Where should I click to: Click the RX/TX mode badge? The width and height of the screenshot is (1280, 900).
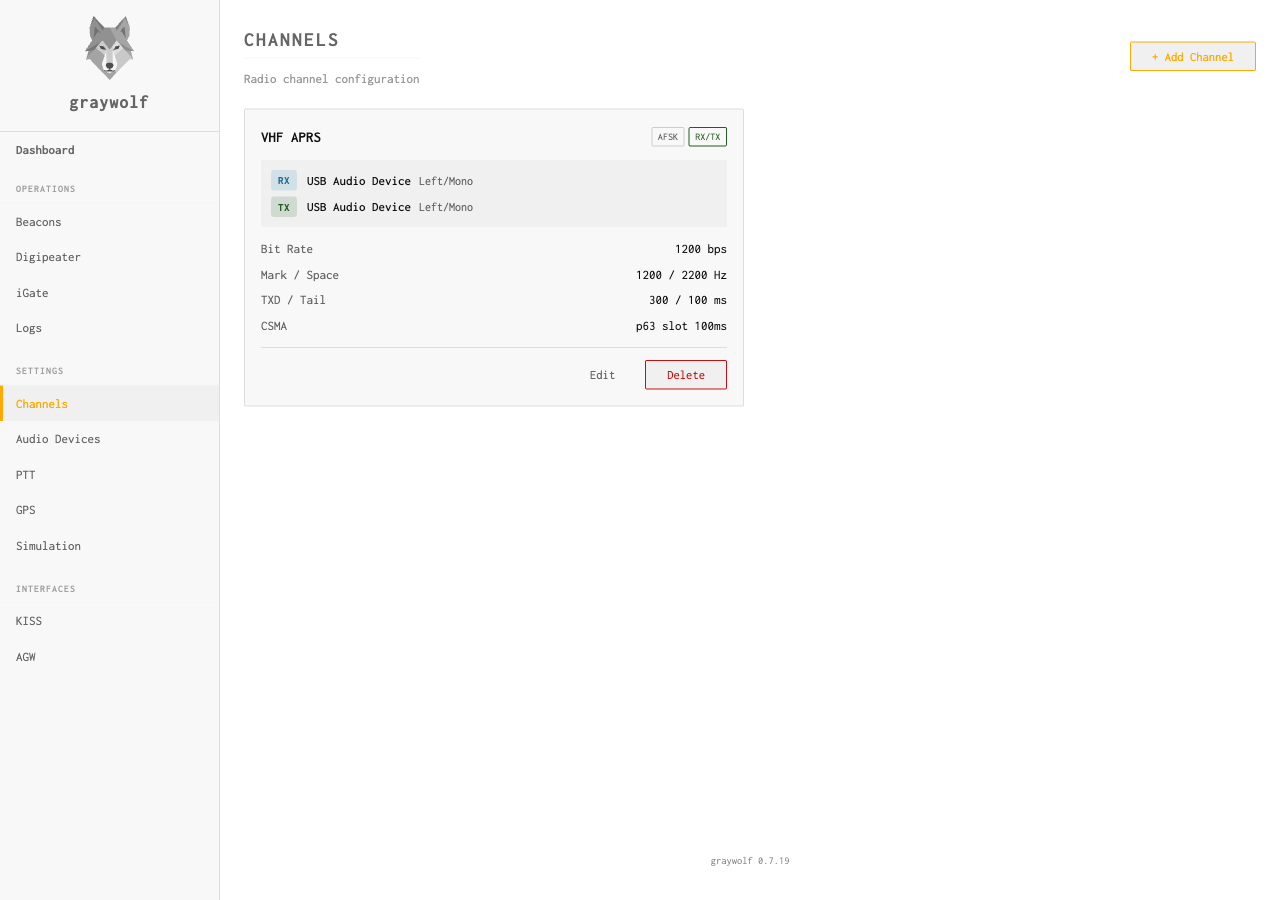point(707,137)
